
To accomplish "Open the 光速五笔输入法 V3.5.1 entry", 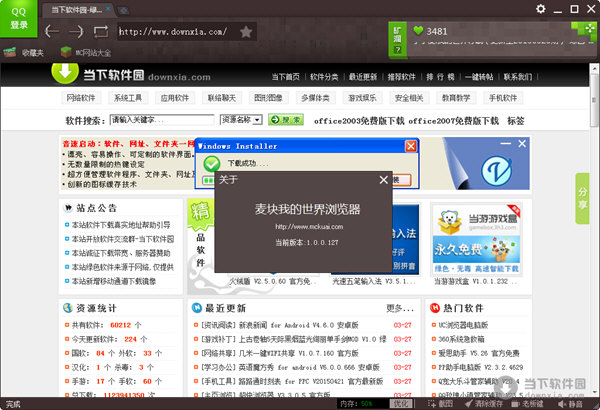I will tap(373, 281).
